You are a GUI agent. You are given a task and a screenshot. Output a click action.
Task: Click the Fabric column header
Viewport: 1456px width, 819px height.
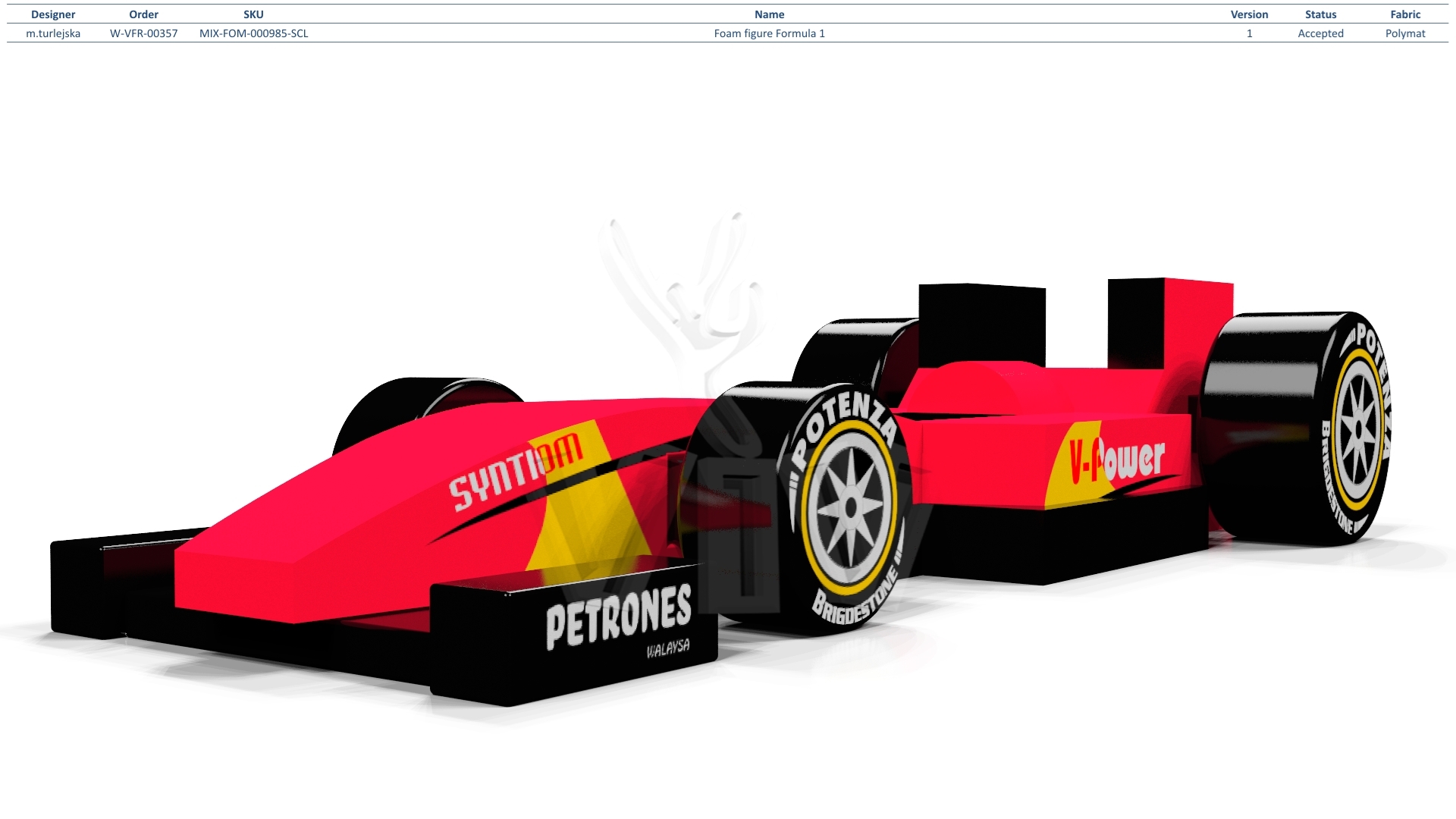[x=1405, y=14]
